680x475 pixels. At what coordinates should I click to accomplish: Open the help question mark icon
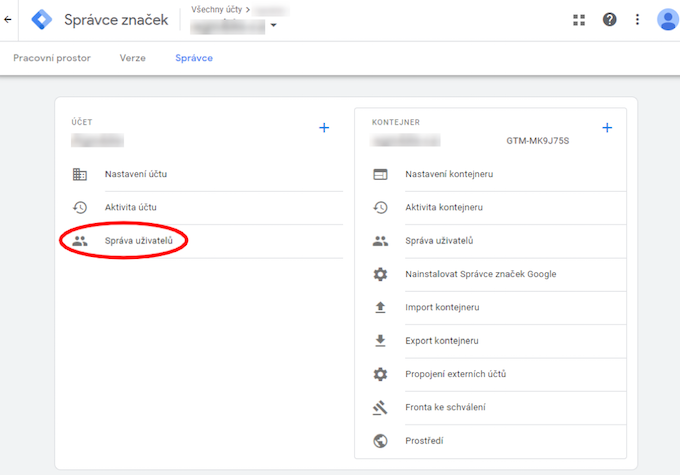609,20
